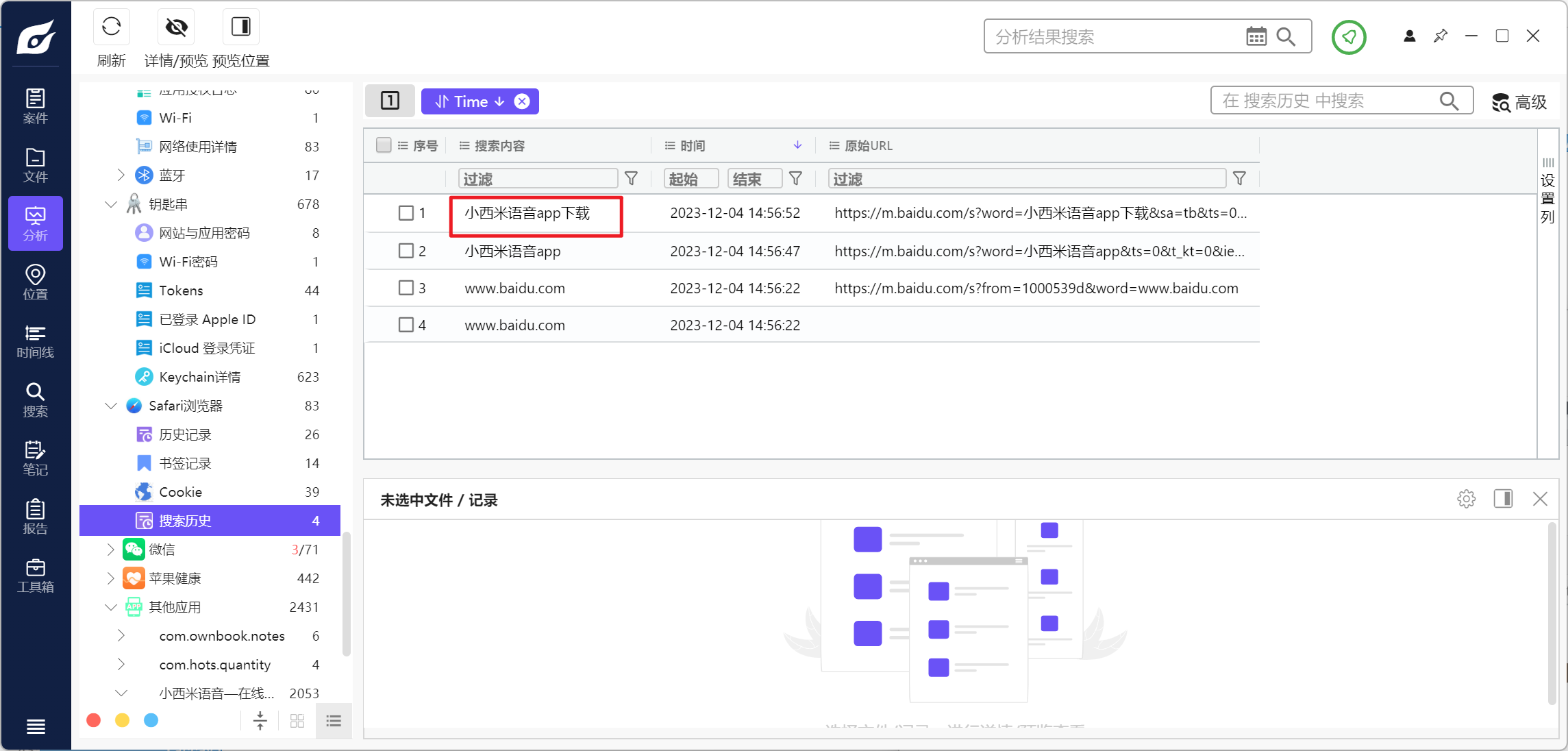Check row 4 checkbox
Screen dimensions: 1568x751
[x=406, y=325]
